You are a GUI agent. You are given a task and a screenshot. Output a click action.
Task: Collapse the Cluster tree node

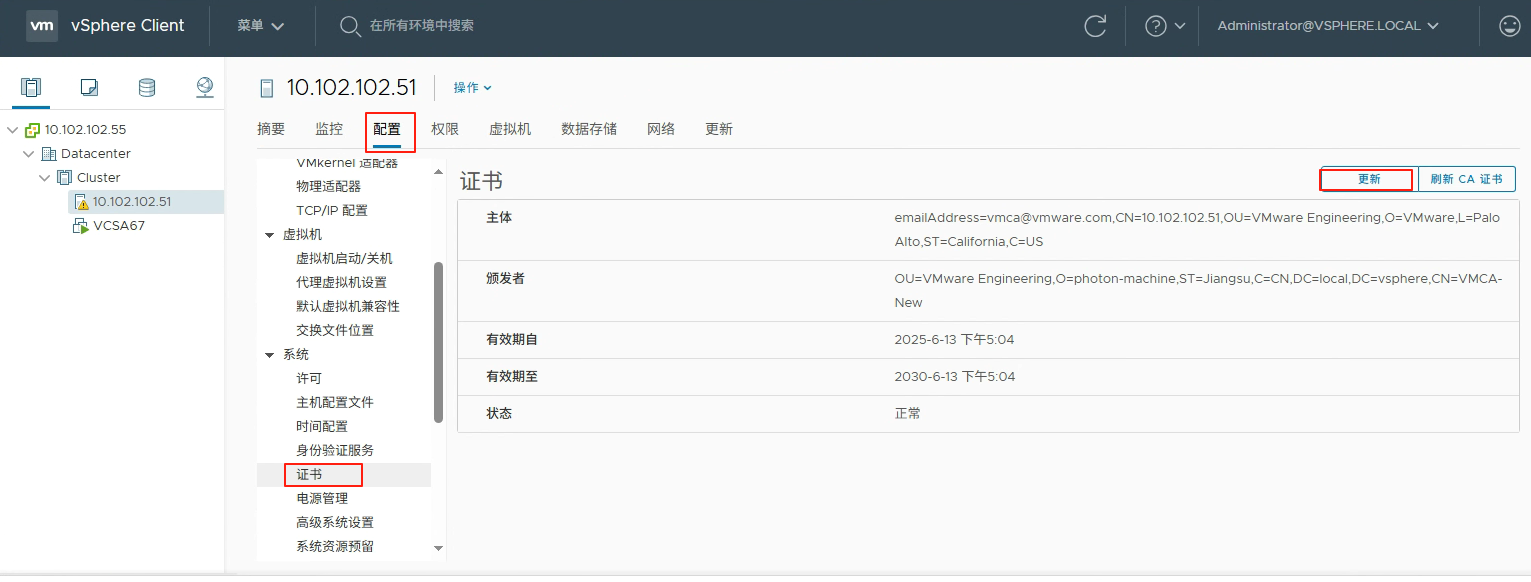45,178
